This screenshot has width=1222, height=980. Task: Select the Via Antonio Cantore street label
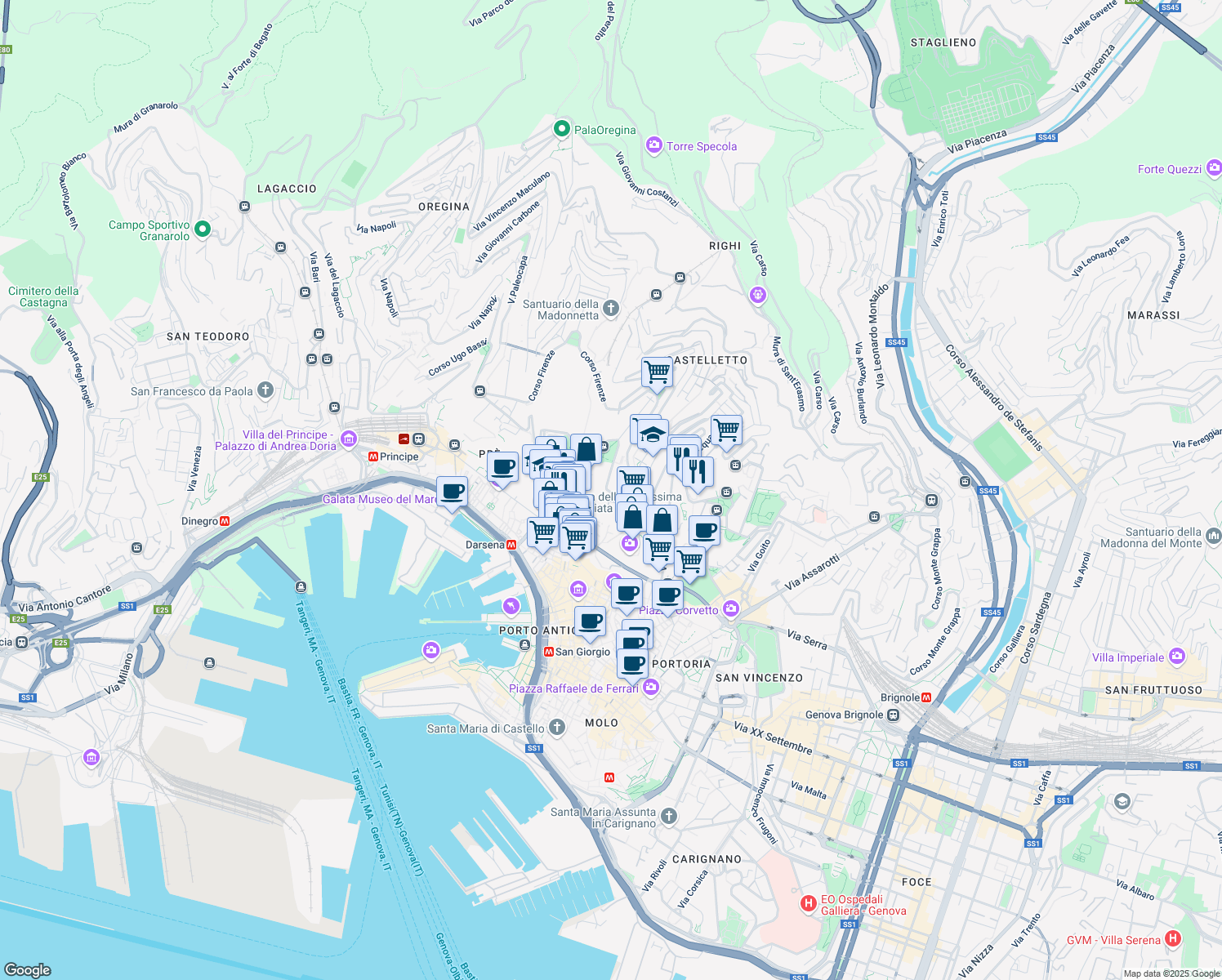65,599
